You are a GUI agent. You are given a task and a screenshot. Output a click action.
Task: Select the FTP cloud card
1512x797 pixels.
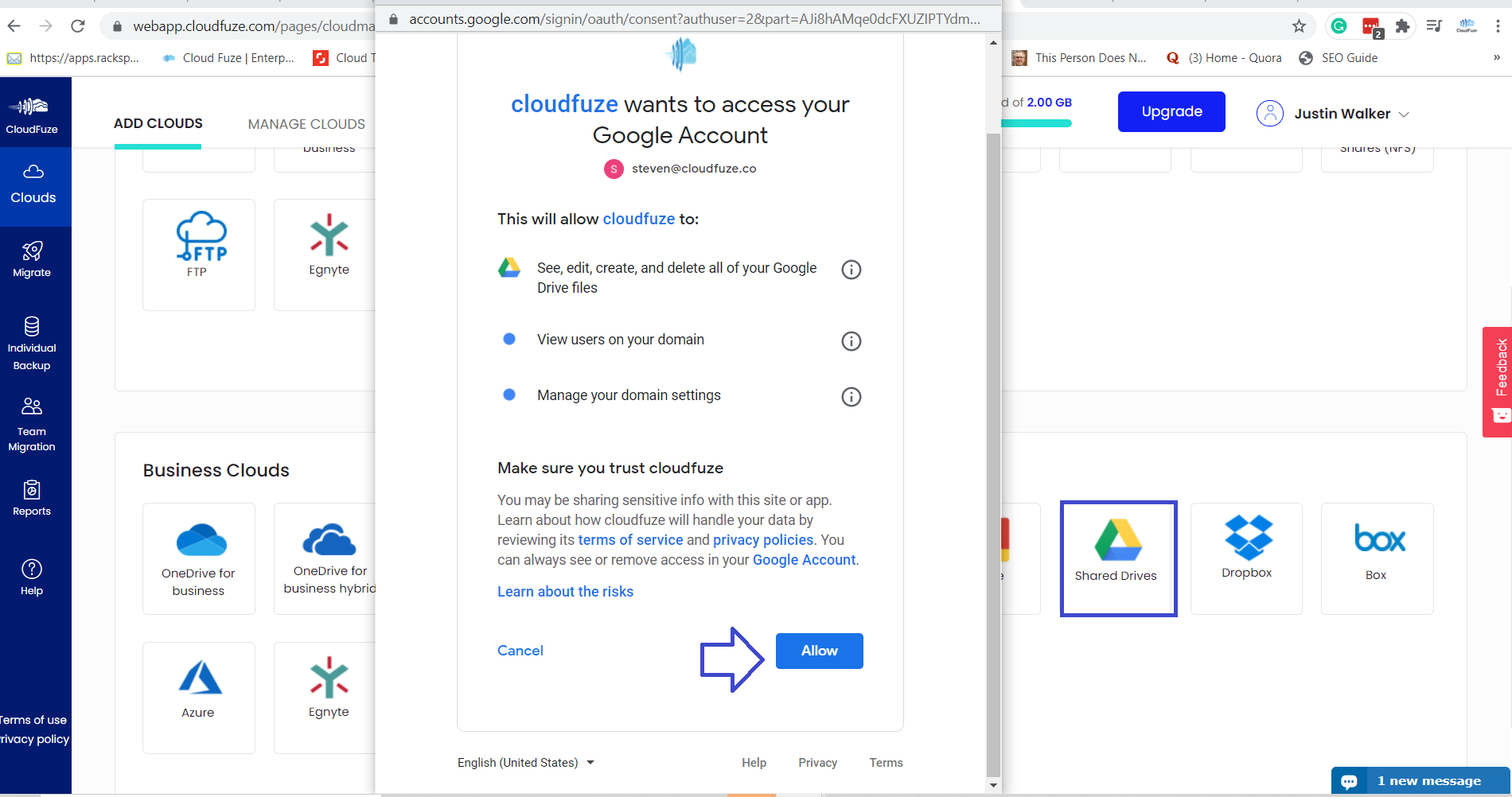point(199,255)
